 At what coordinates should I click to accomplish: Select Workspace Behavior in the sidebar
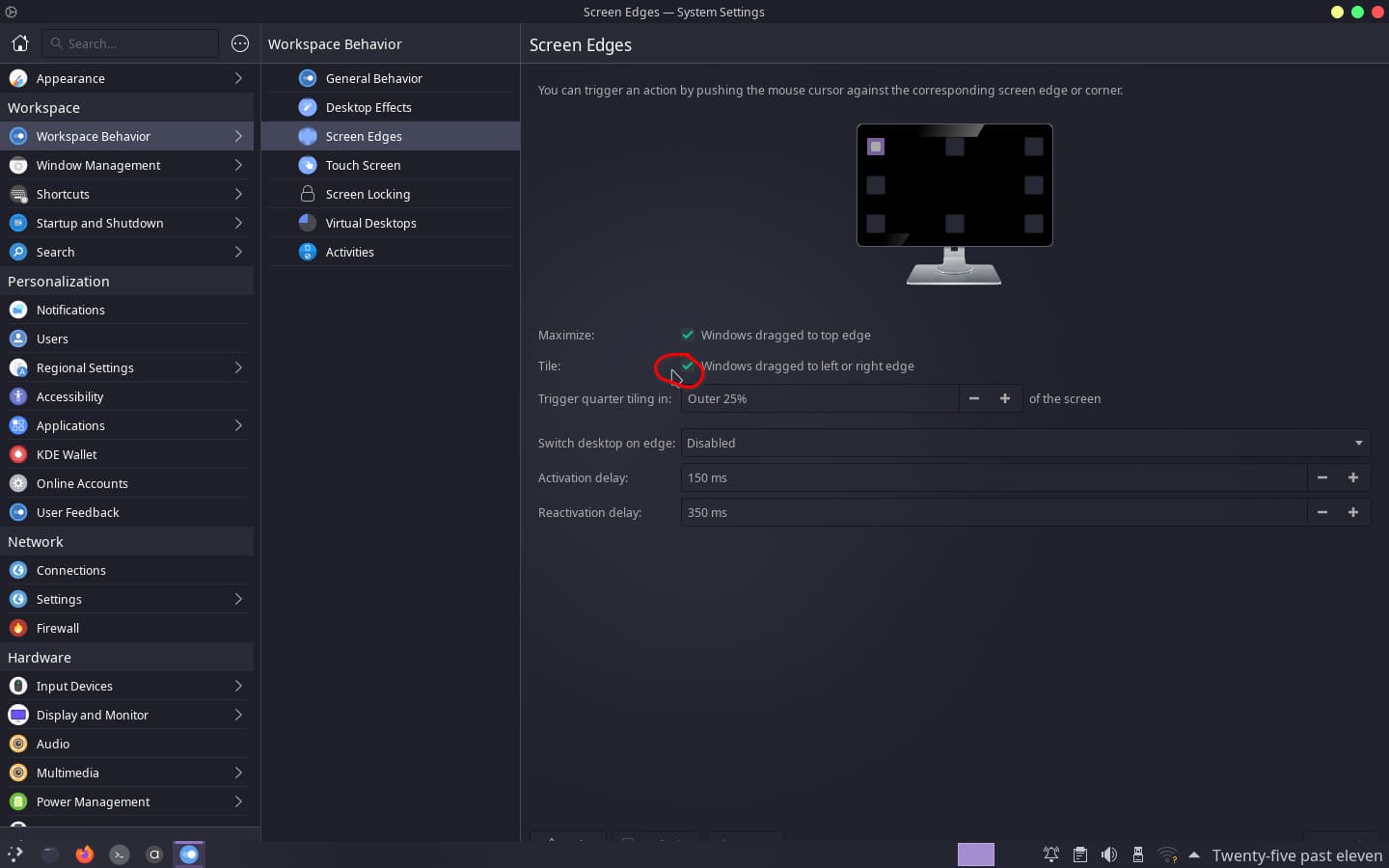tap(126, 136)
